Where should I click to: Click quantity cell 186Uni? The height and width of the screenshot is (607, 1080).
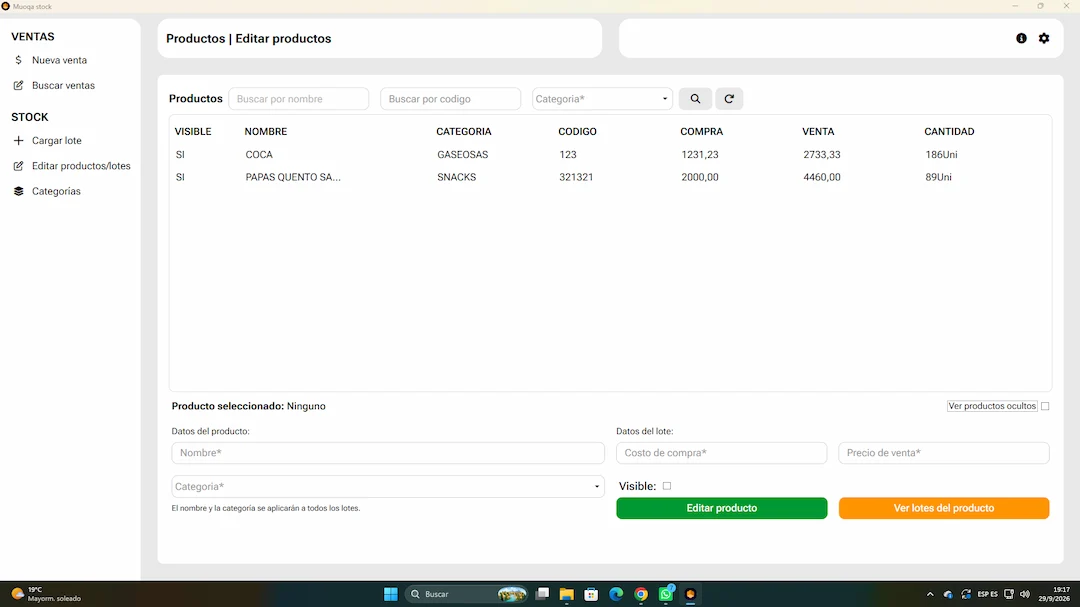tap(941, 155)
